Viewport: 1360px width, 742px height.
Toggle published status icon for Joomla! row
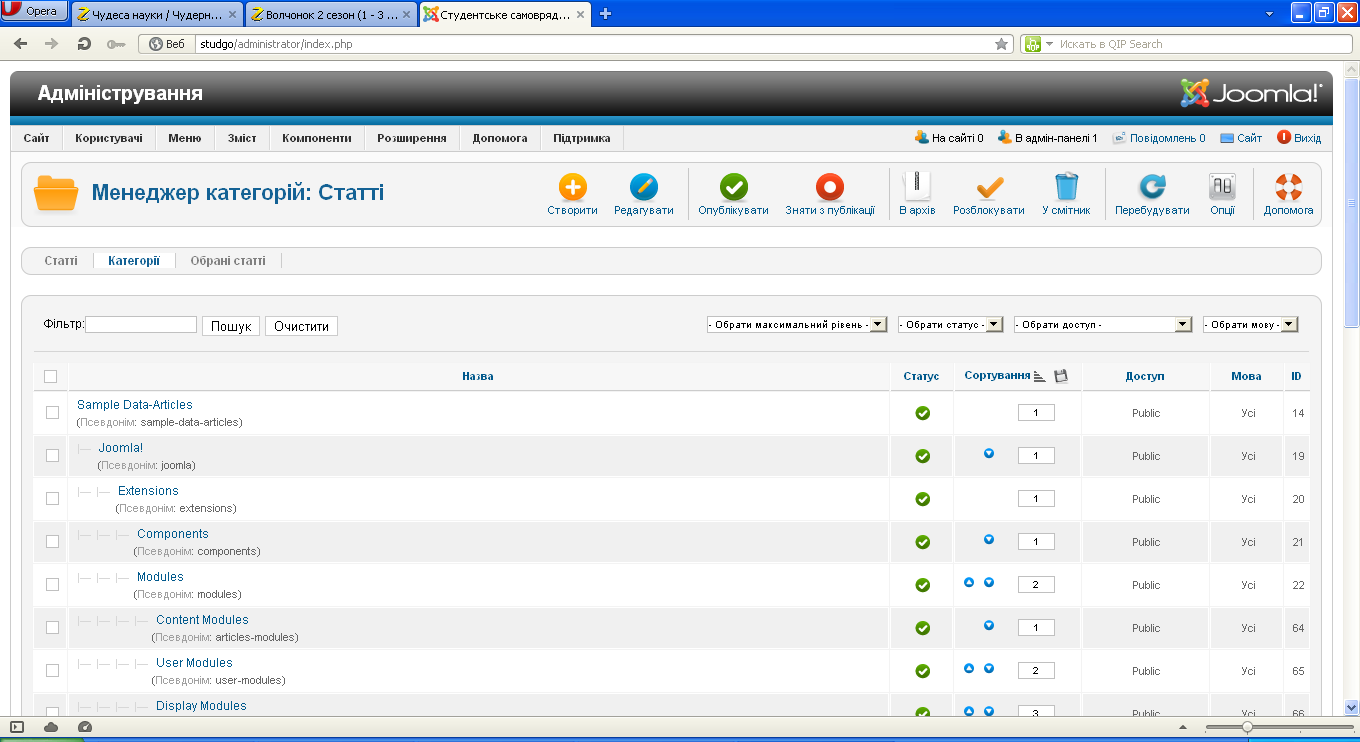(922, 456)
